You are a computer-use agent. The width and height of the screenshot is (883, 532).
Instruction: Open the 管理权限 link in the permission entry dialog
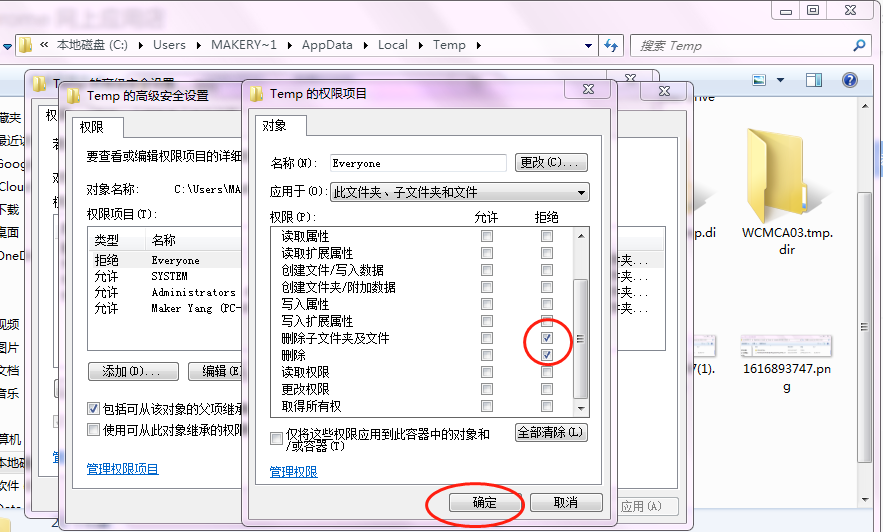click(293, 471)
